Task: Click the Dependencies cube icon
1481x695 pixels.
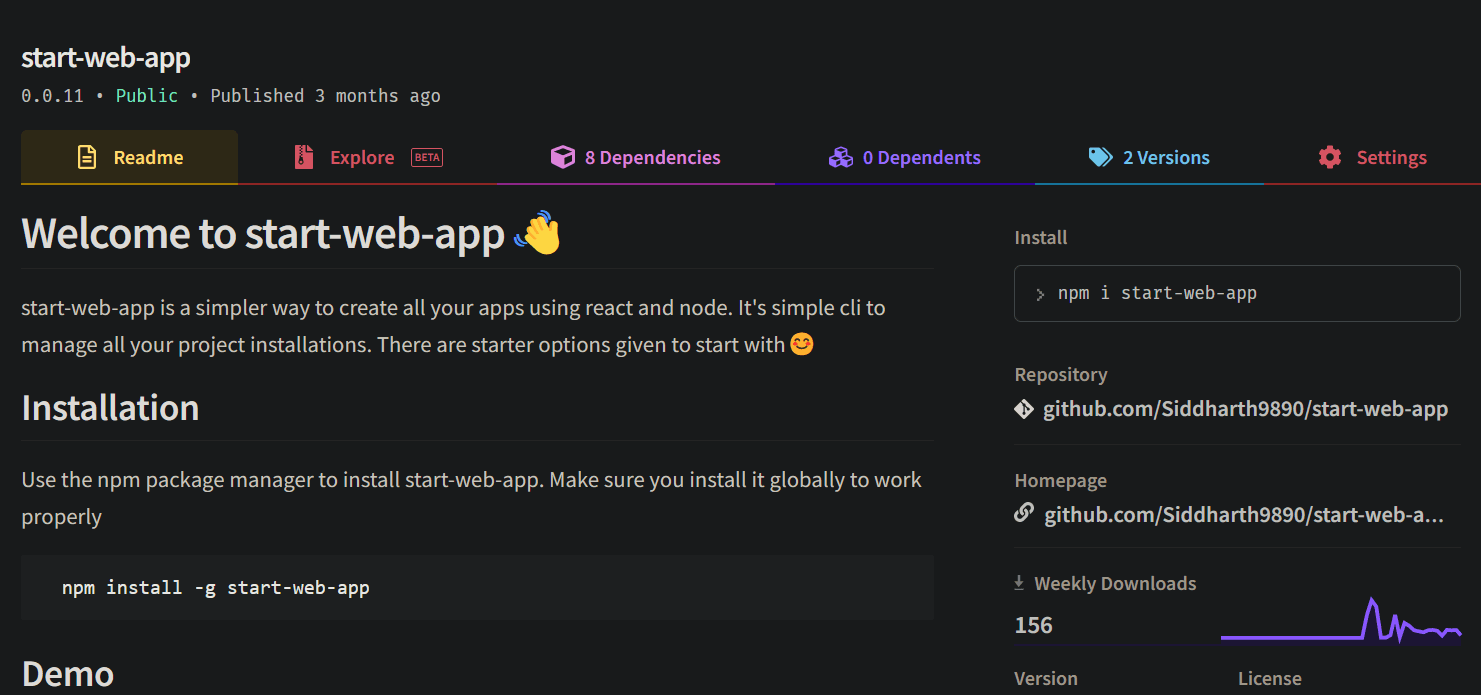Action: (x=563, y=157)
